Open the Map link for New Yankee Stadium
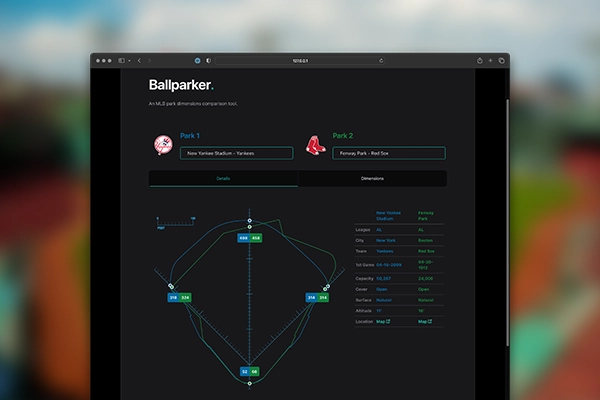This screenshot has width=600, height=400. click(383, 322)
